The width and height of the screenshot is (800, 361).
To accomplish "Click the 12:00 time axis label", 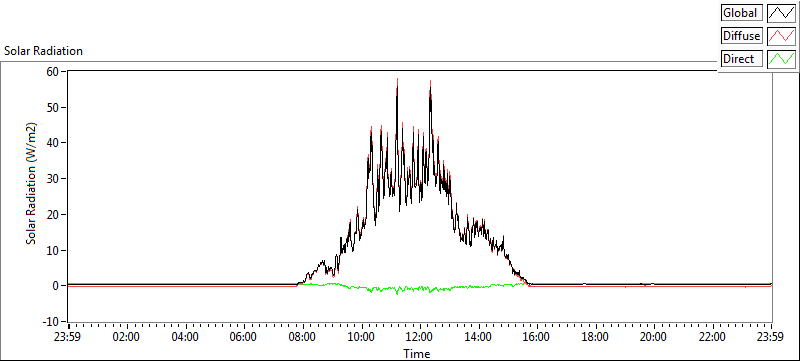I will (x=420, y=337).
